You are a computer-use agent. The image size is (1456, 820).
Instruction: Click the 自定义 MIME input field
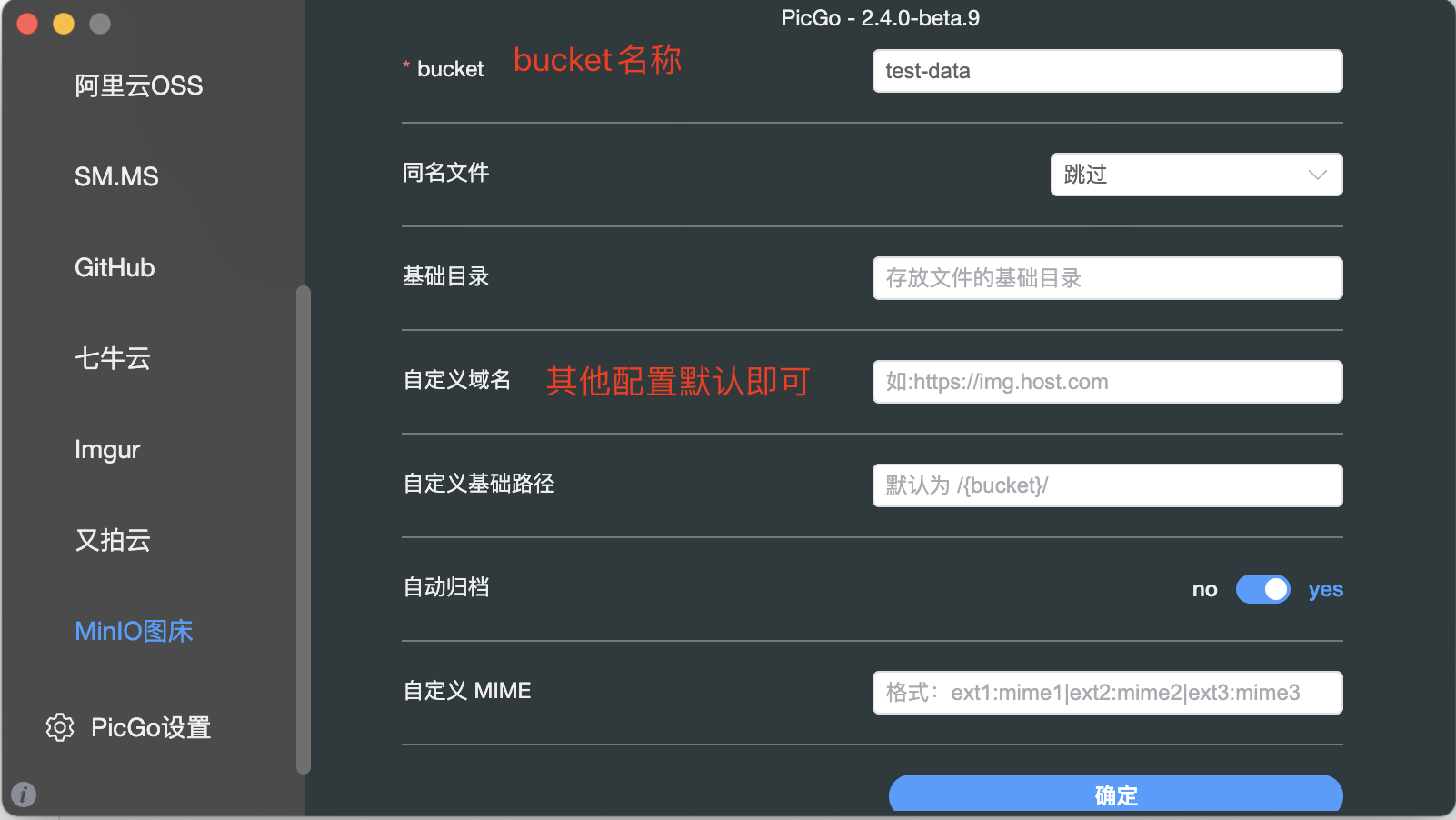[x=1107, y=693]
